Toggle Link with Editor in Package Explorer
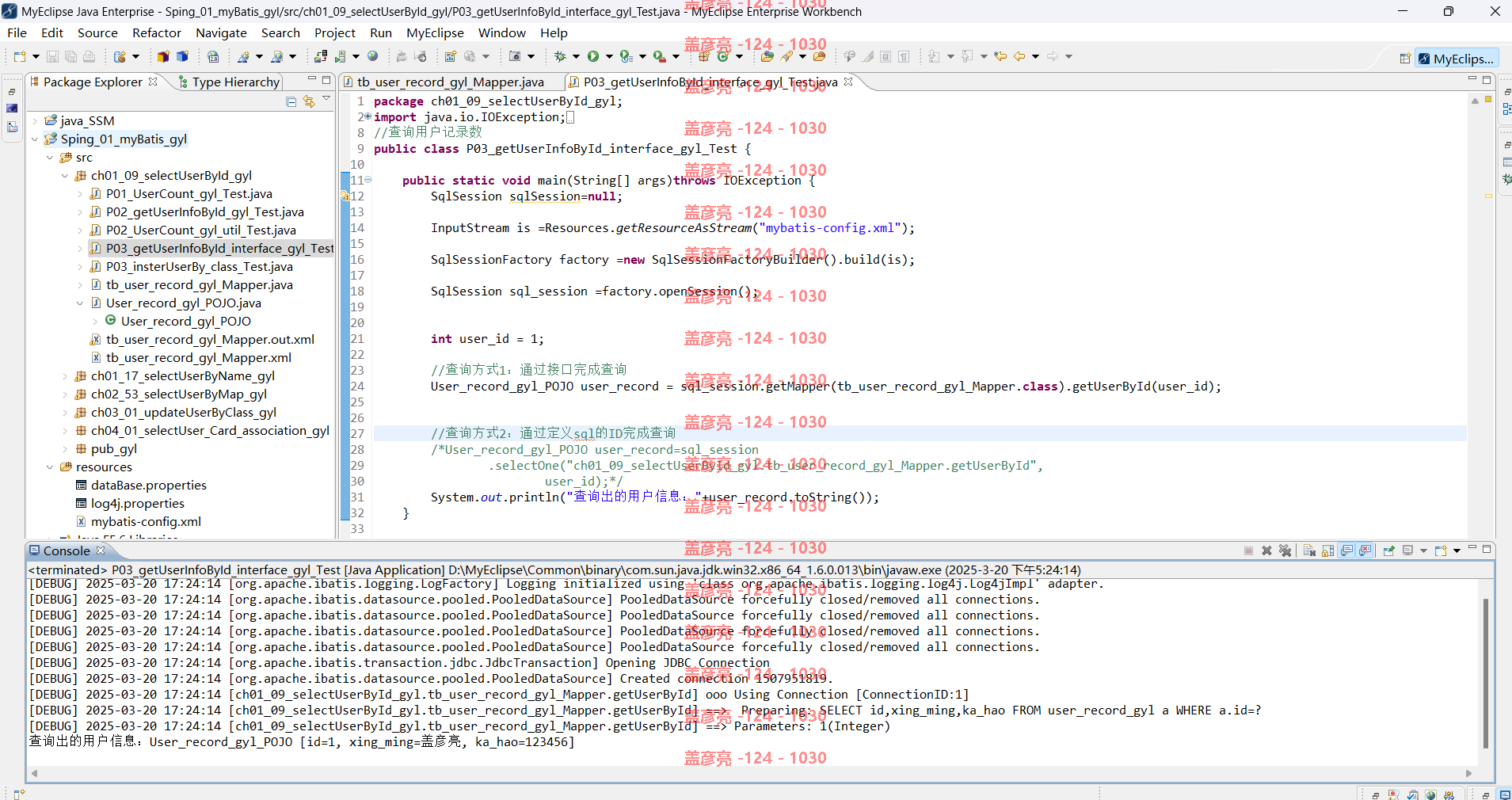The height and width of the screenshot is (800, 1512). (x=309, y=101)
